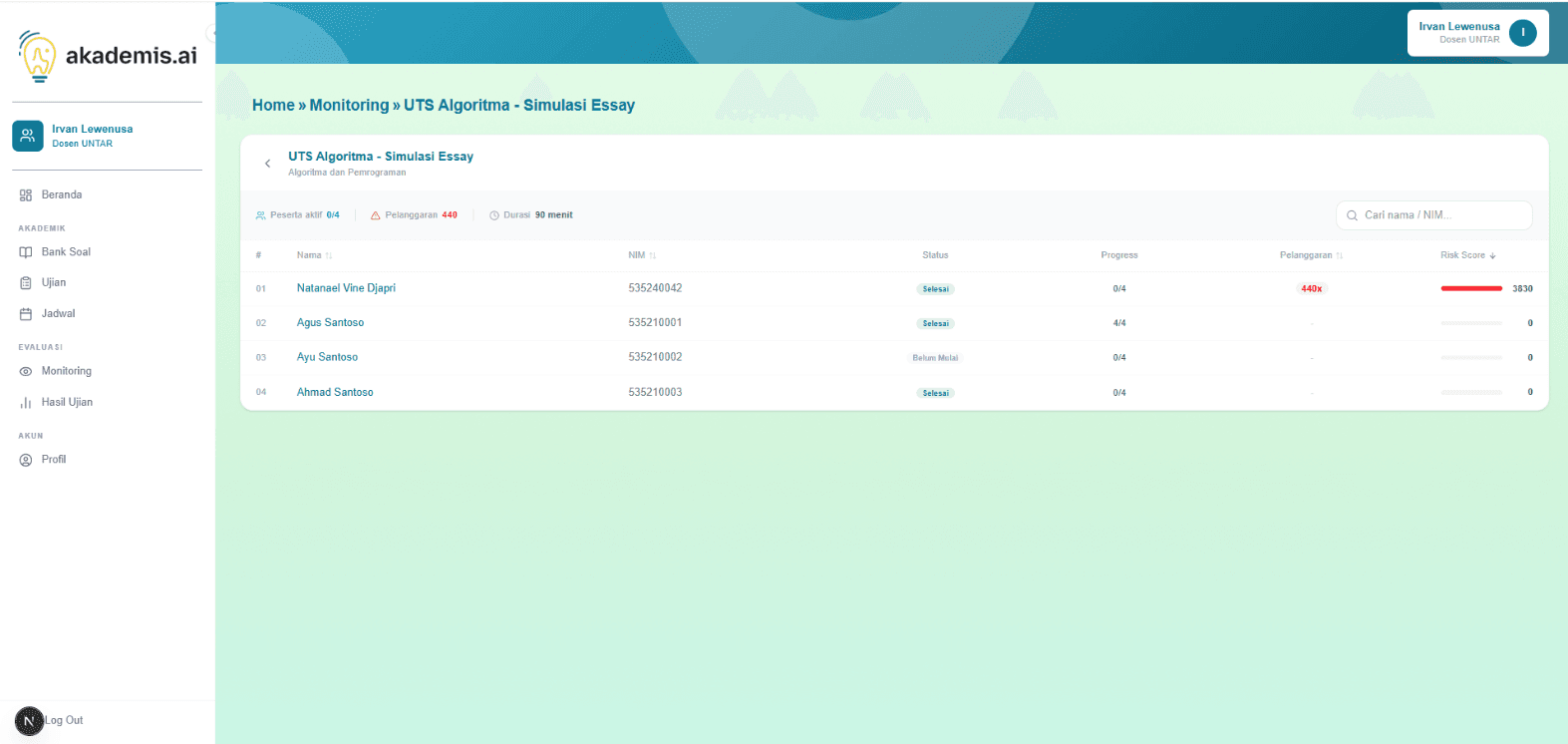The width and height of the screenshot is (1568, 744).
Task: Click the Pelanggaran 440 stat
Action: pos(414,215)
